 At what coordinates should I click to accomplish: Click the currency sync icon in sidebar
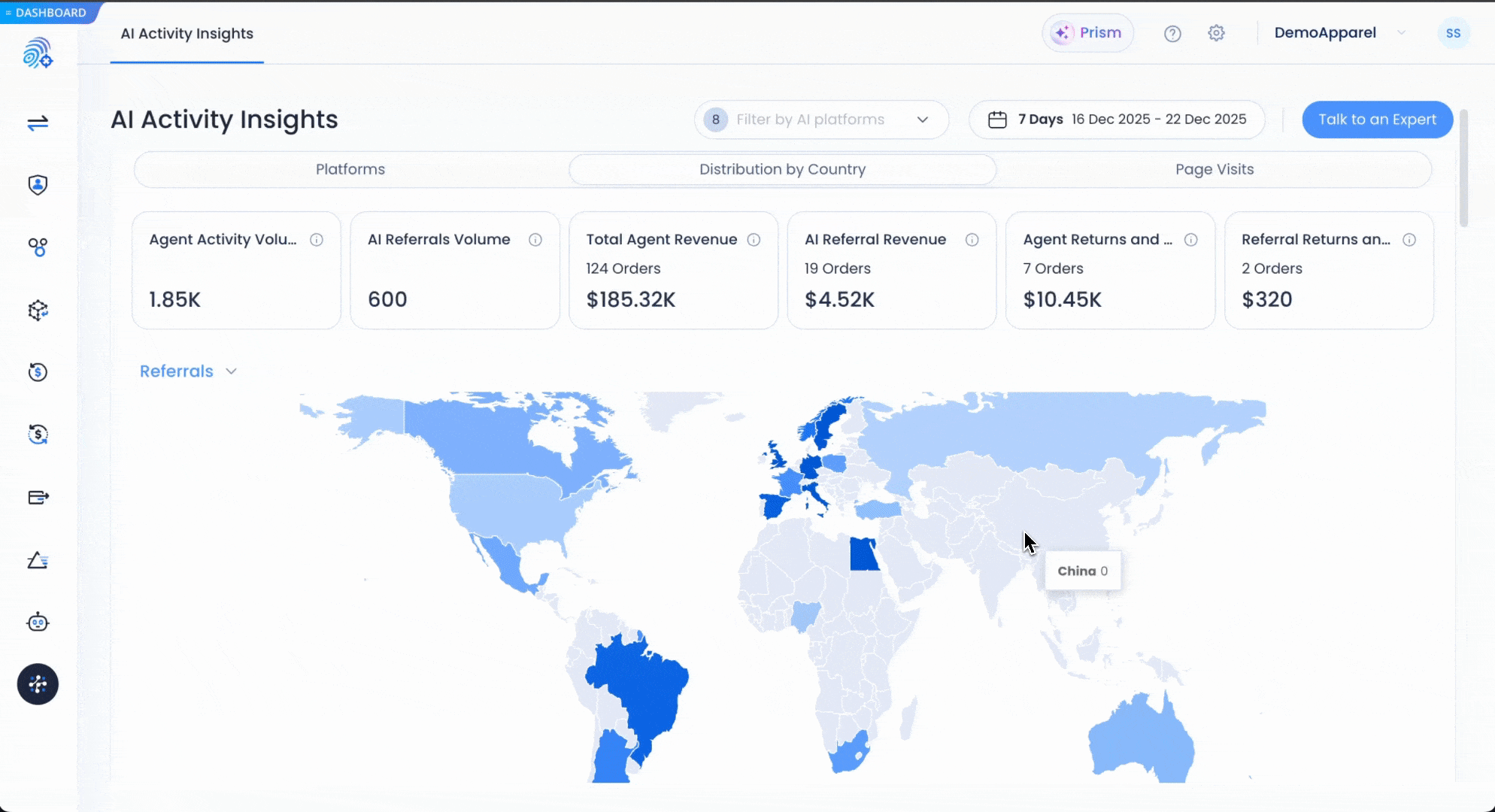tap(38, 435)
